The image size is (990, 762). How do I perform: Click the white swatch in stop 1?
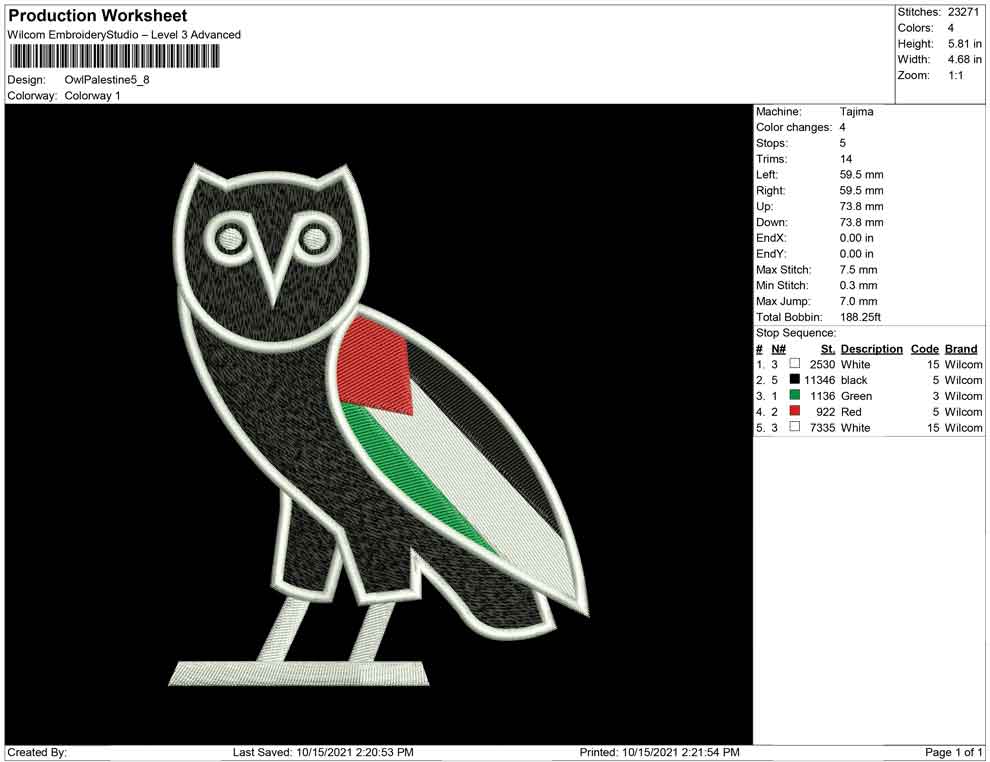(794, 364)
